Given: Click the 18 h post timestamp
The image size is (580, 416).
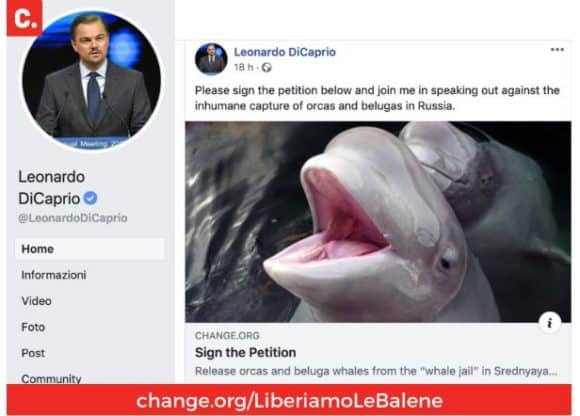Looking at the screenshot, I should tap(244, 67).
